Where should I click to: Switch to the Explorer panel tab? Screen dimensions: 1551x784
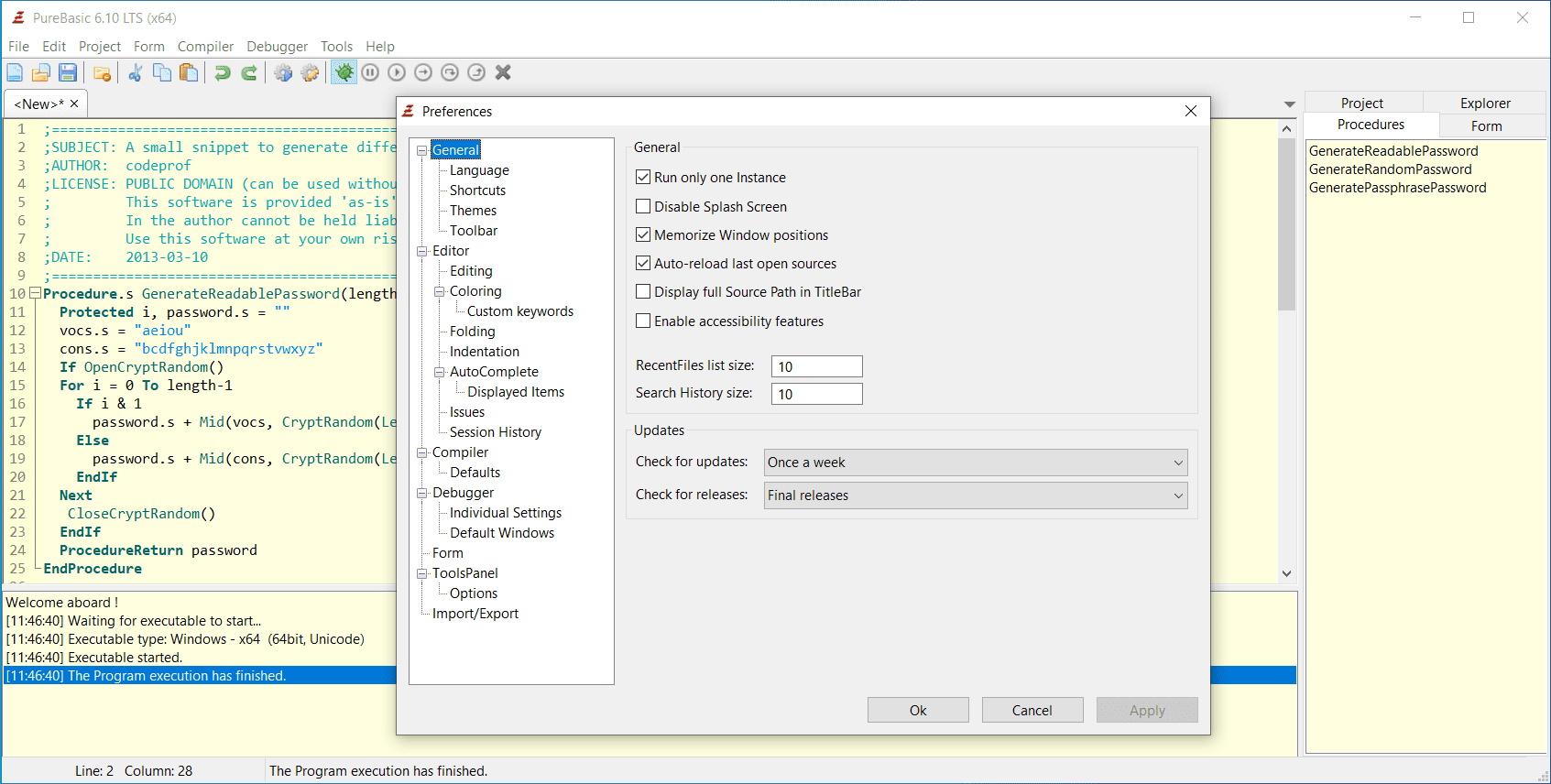point(1485,103)
